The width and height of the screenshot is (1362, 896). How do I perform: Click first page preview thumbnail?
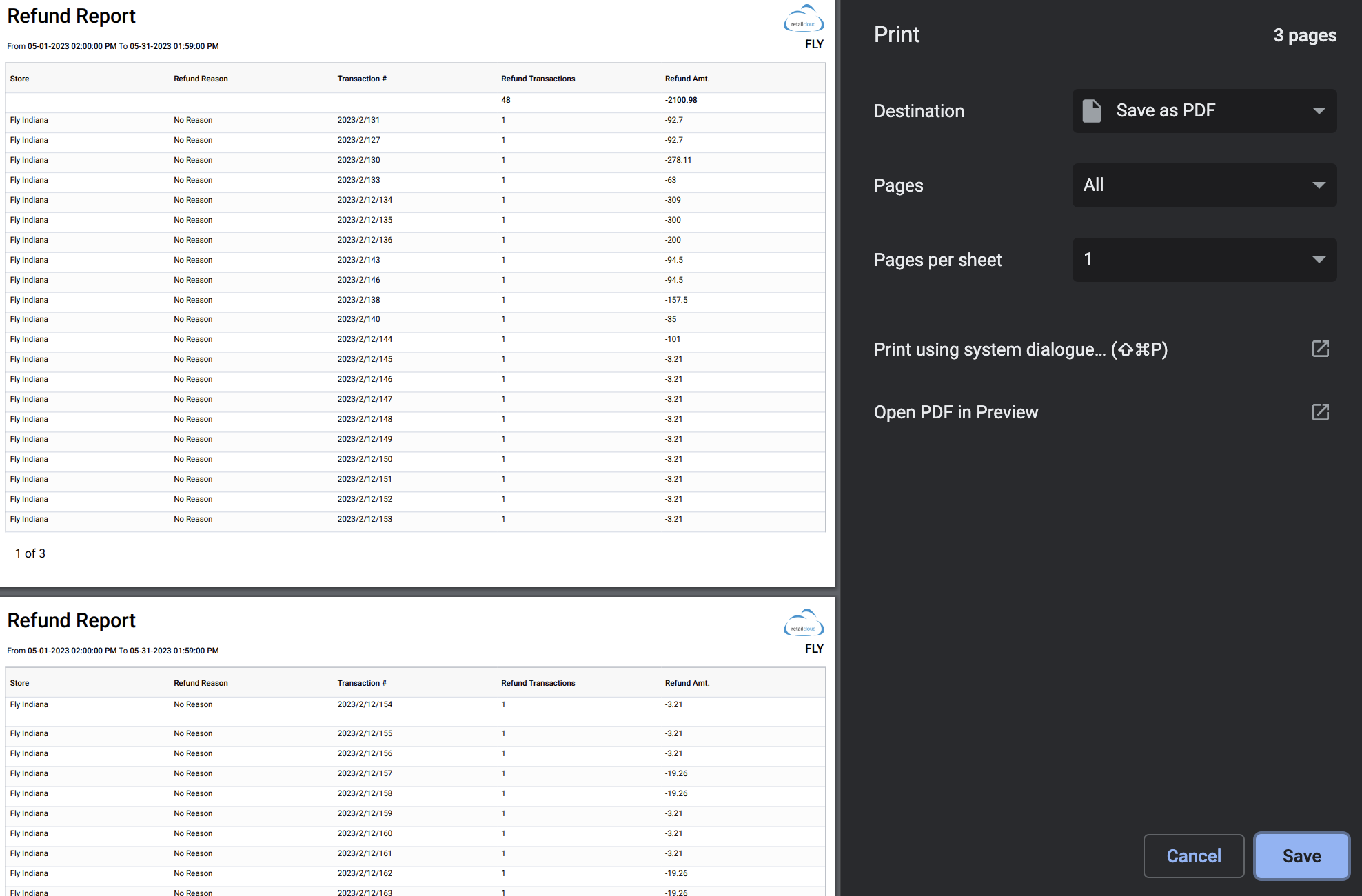pos(416,293)
